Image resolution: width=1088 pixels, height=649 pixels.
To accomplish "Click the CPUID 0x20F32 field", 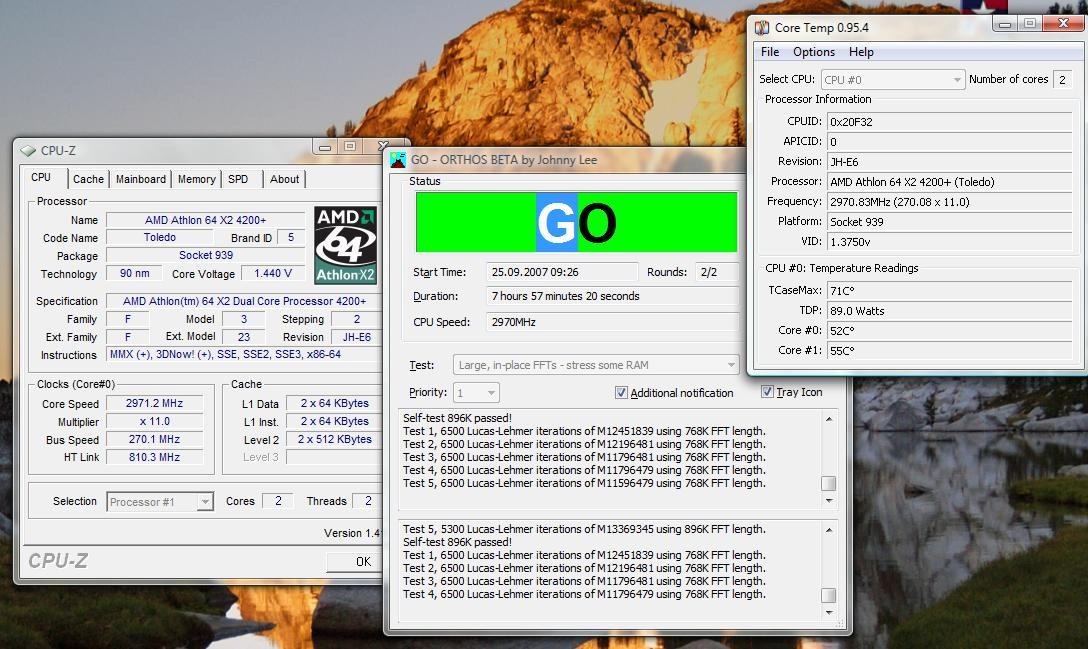I will (x=950, y=121).
